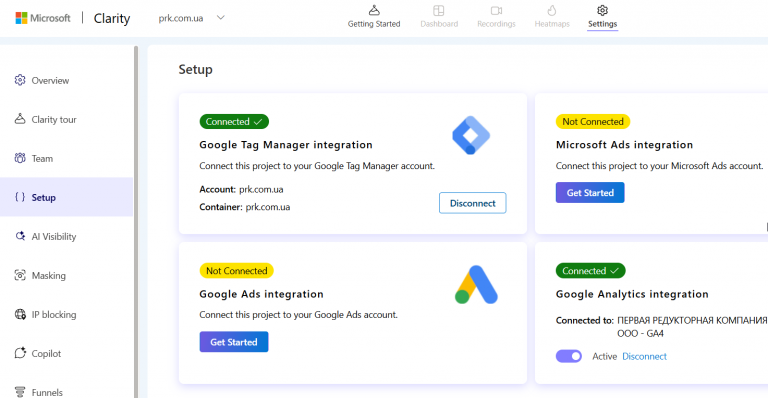Open the Masking settings page

66,275
